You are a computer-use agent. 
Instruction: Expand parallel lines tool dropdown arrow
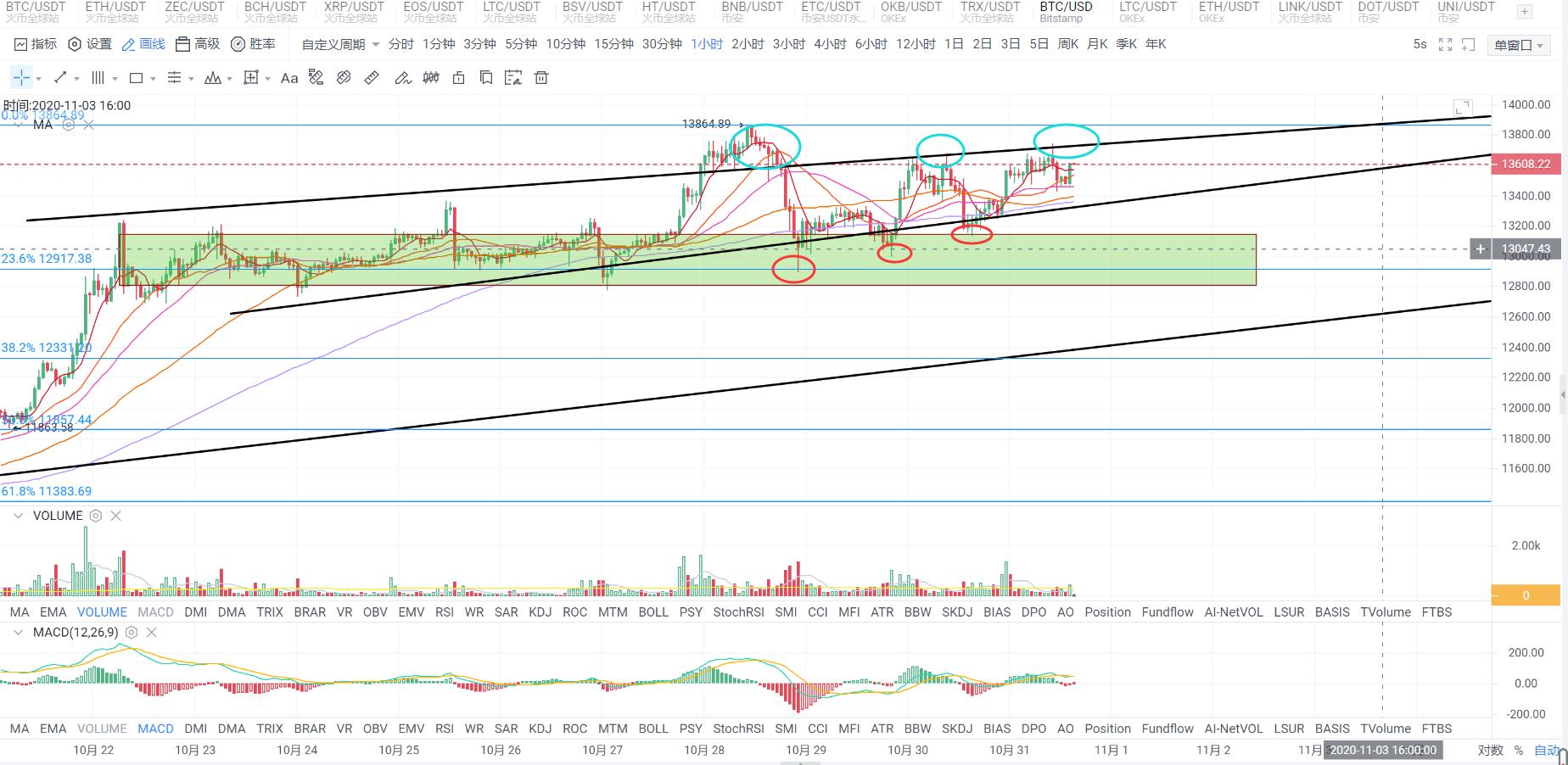pyautogui.click(x=115, y=79)
